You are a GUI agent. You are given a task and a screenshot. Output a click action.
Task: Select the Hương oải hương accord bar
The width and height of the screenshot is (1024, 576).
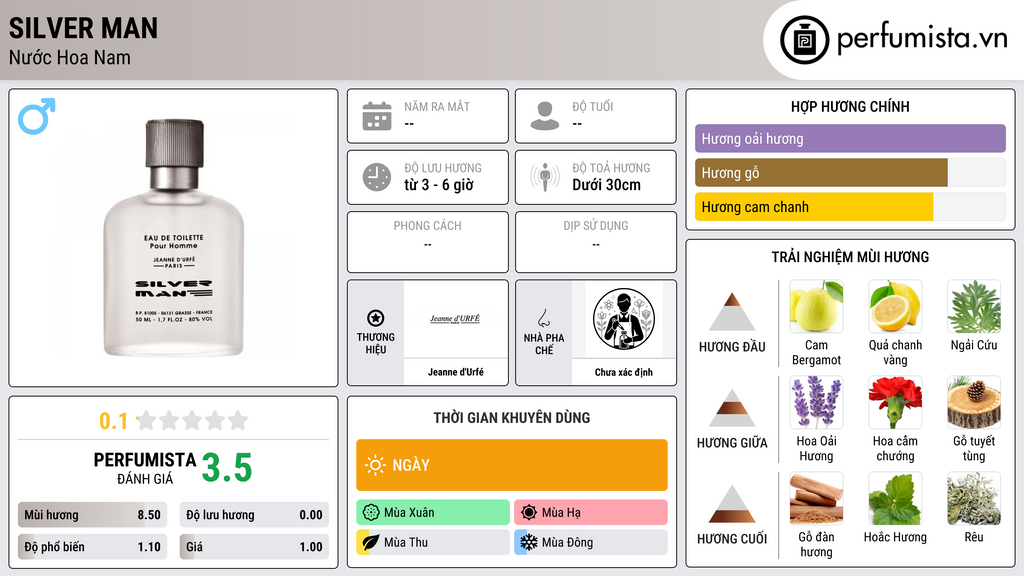pyautogui.click(x=850, y=138)
